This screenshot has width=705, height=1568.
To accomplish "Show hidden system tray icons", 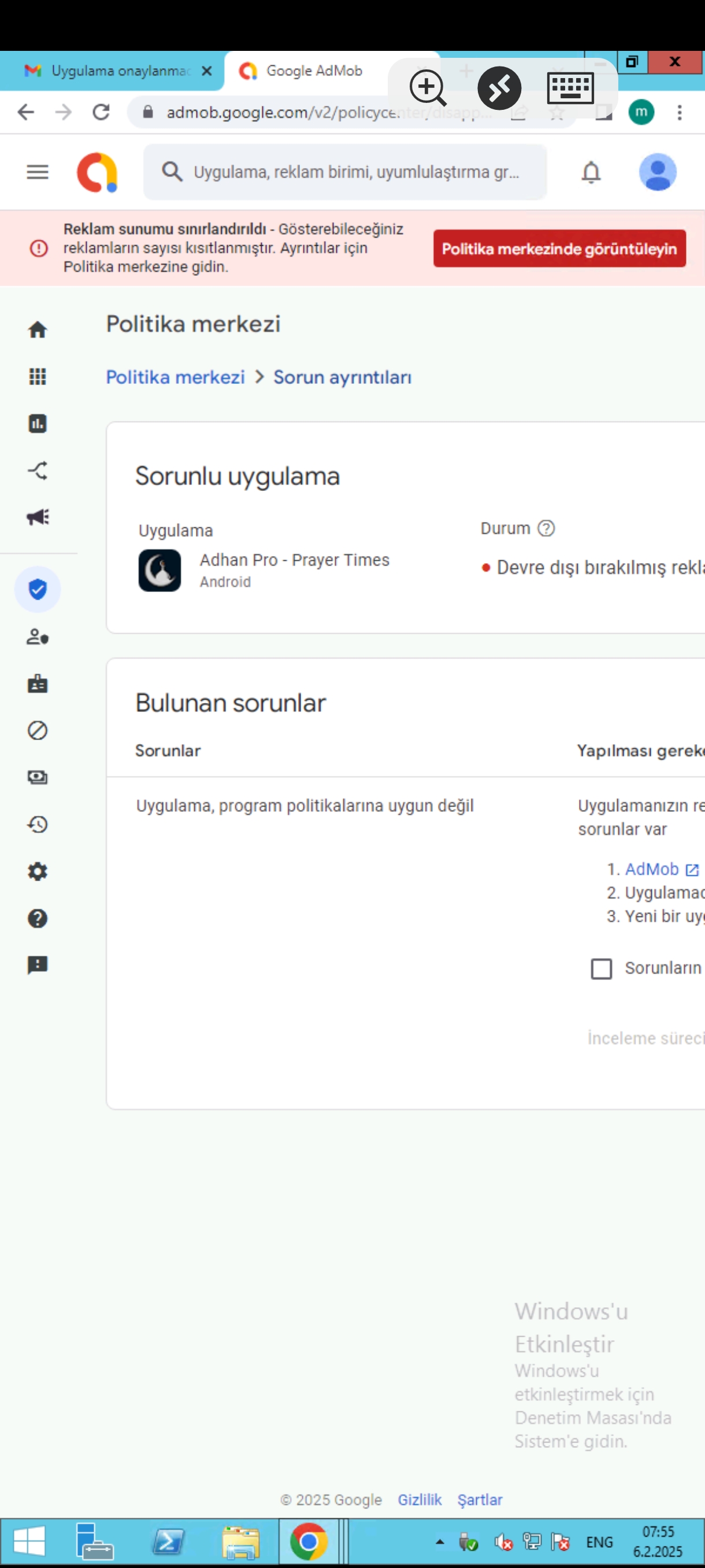I will click(440, 1542).
